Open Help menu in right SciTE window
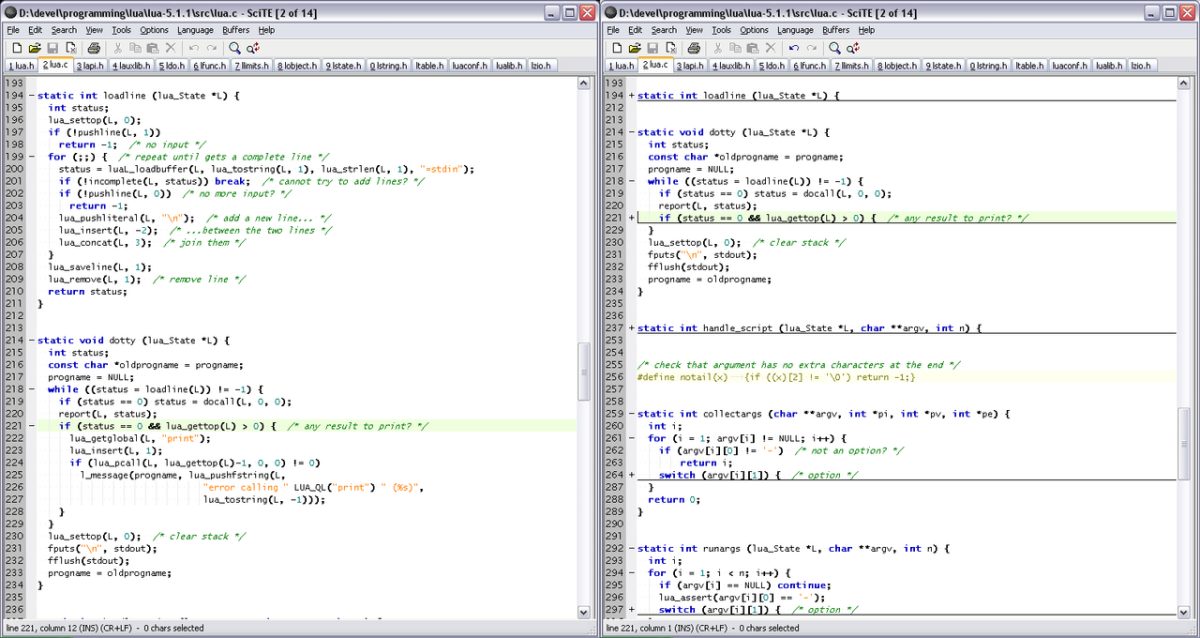Viewport: 1200px width, 638px height. (866, 30)
